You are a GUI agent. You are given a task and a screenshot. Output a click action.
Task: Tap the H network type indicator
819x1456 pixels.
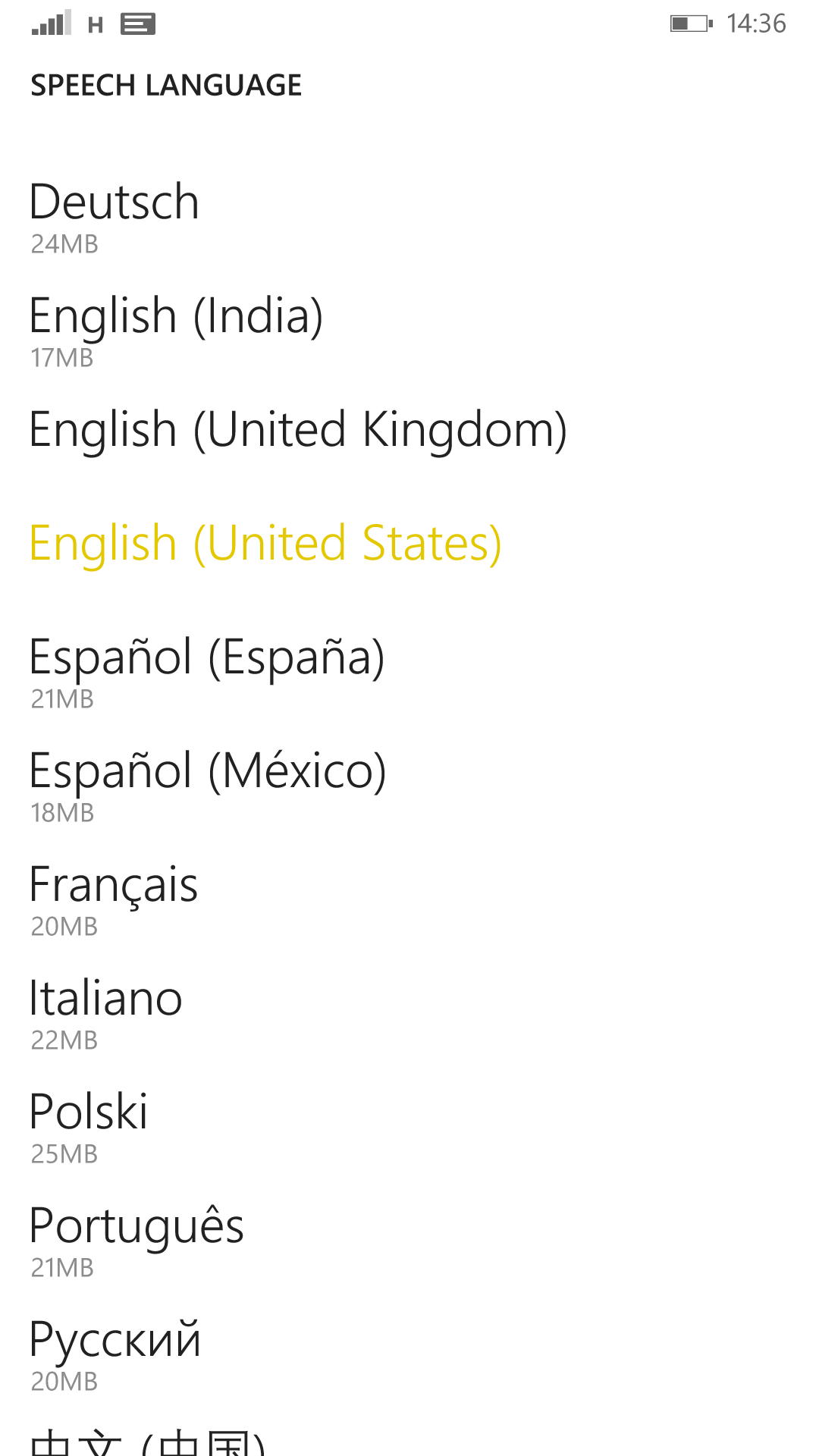(x=96, y=25)
